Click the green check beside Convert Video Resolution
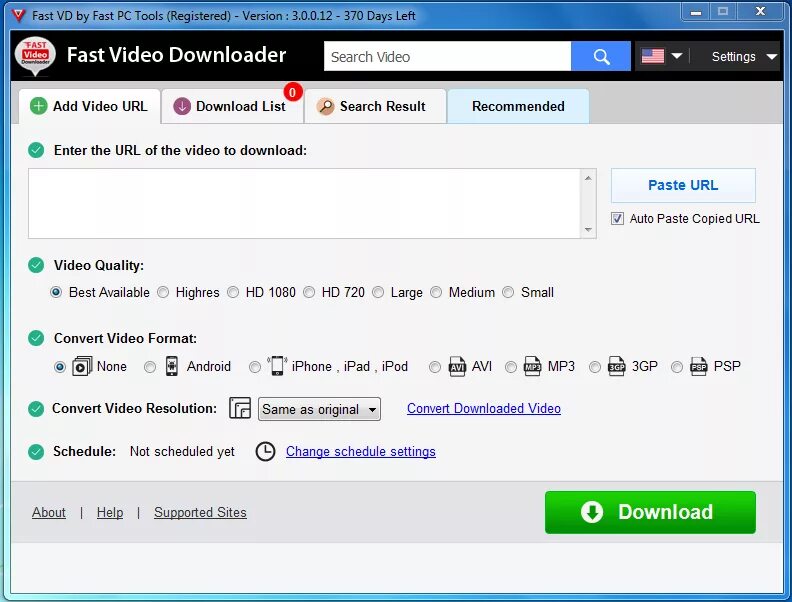792x602 pixels. point(36,409)
